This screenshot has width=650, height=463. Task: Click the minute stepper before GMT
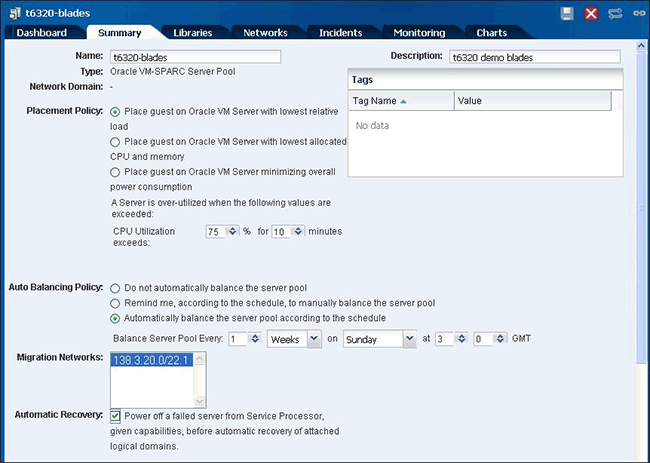501,339
